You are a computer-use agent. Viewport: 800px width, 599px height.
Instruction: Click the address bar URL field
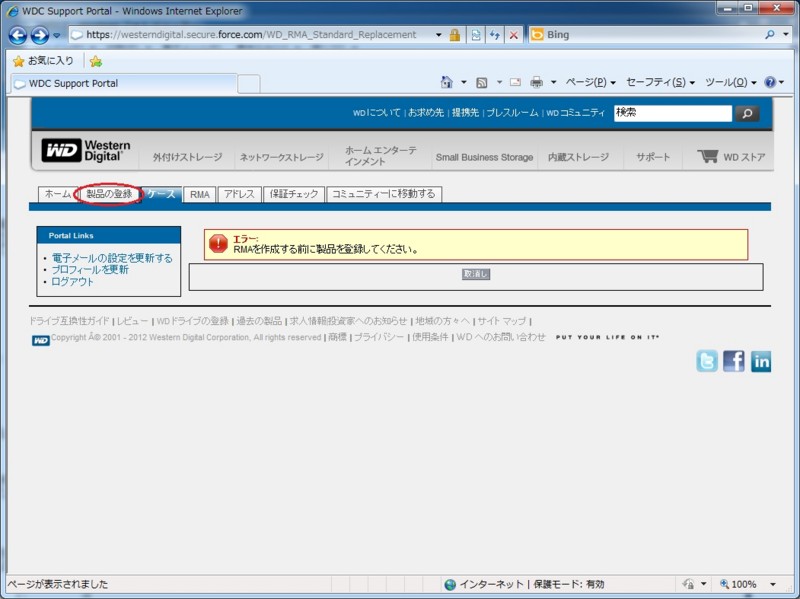[x=251, y=35]
